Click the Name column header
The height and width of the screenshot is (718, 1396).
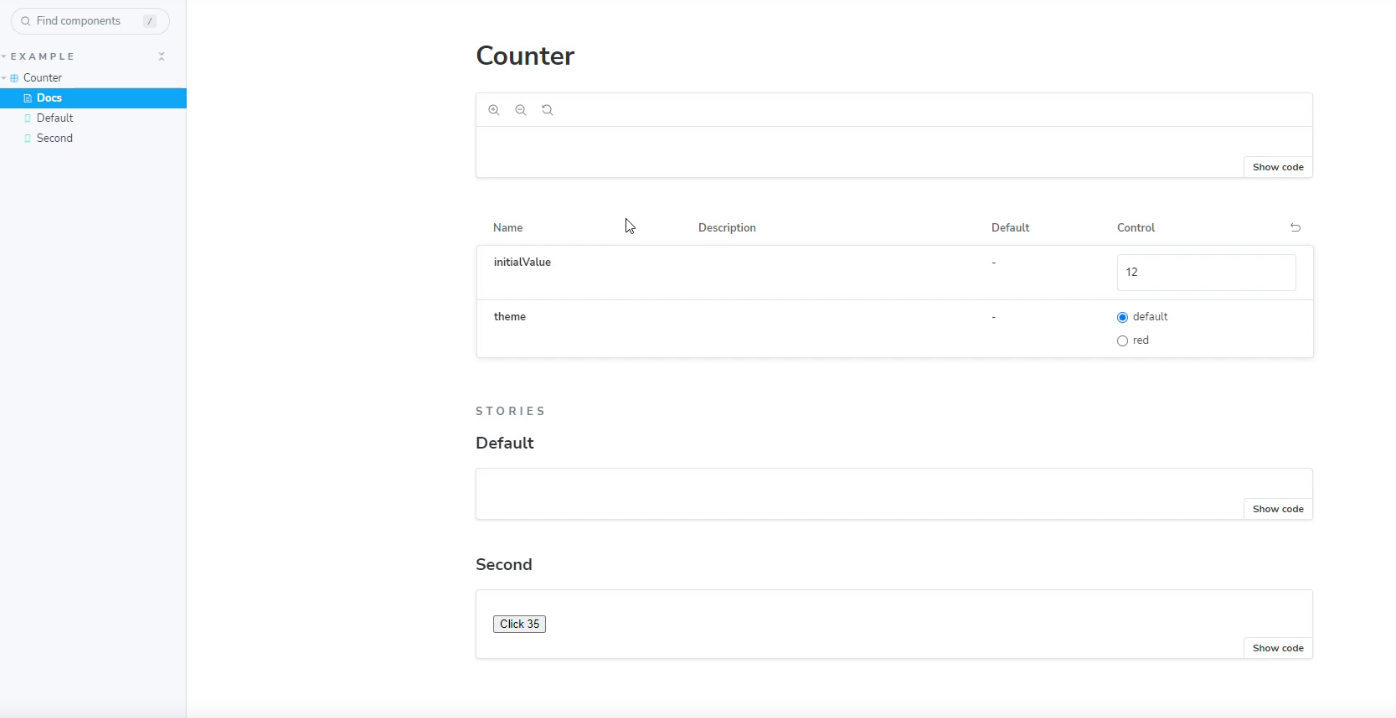point(508,228)
